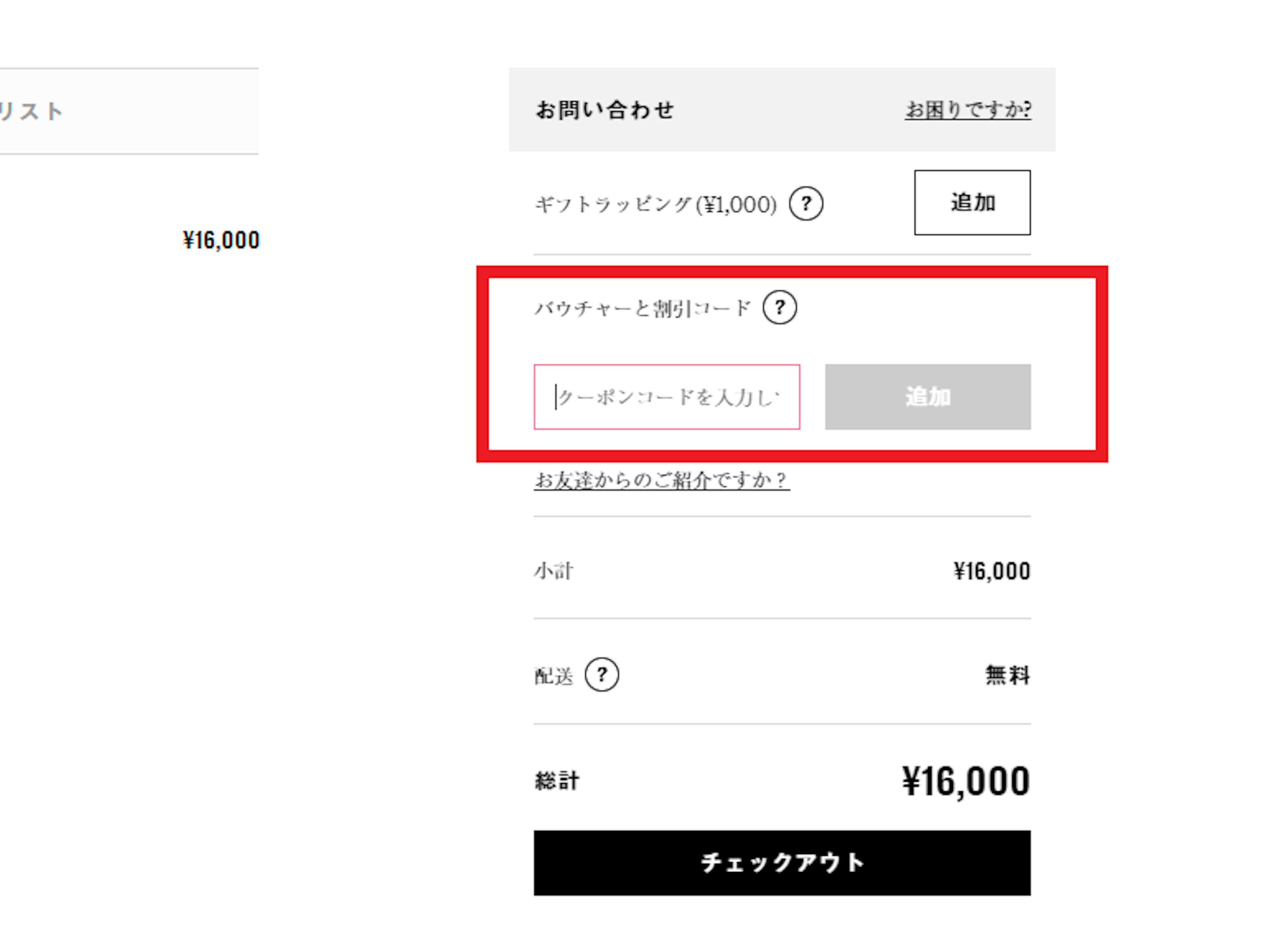Image resolution: width=1270 pixels, height=952 pixels.
Task: Open voucher and discount code help icon
Action: tap(779, 307)
